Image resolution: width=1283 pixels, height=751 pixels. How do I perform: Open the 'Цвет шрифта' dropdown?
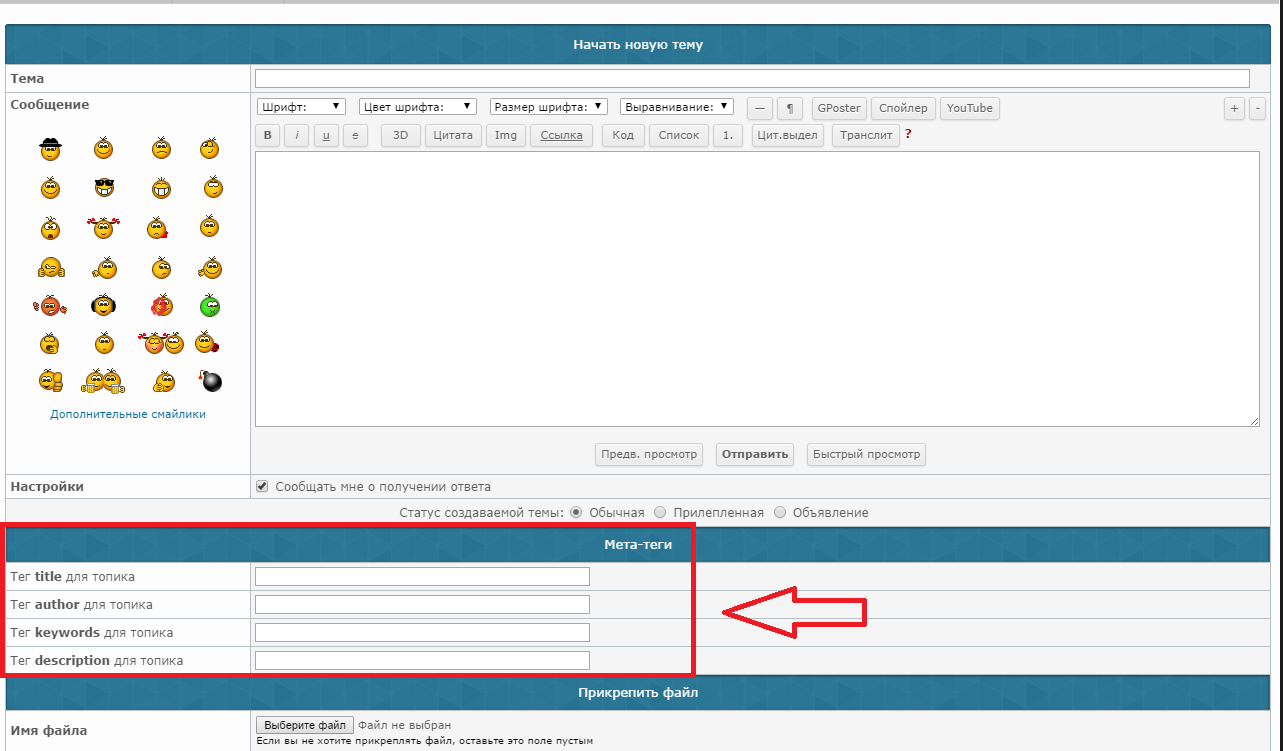[x=418, y=106]
